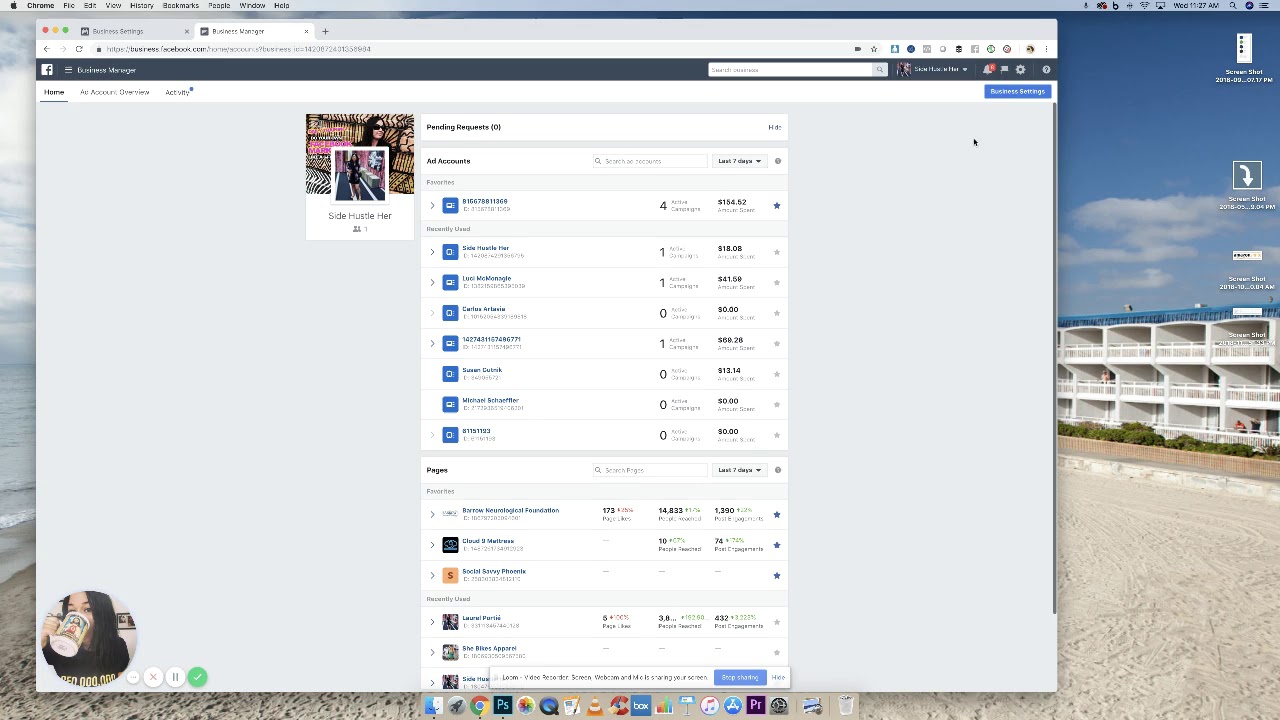
Task: Expand the Social Savvy Phoenix page row
Action: click(x=433, y=576)
